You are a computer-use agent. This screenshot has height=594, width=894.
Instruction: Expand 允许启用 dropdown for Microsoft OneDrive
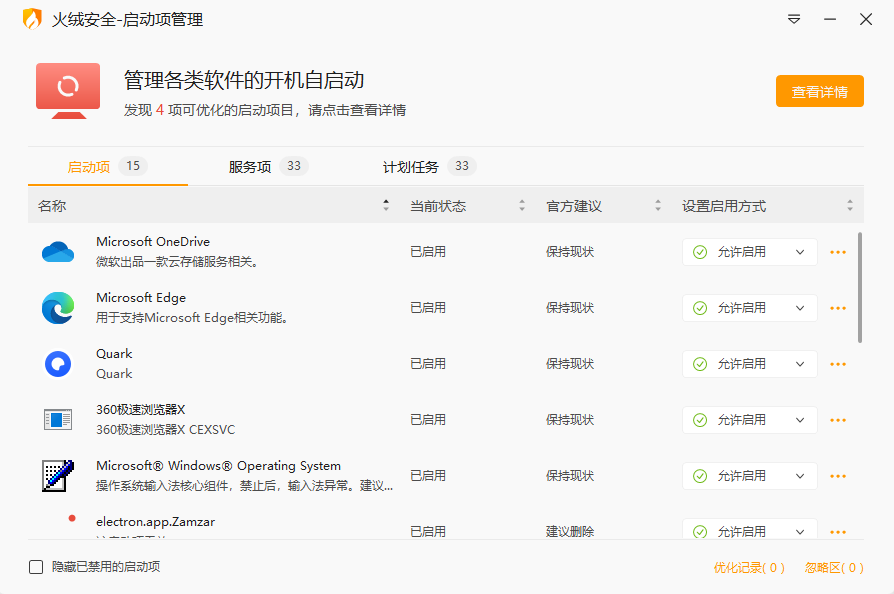tap(750, 252)
